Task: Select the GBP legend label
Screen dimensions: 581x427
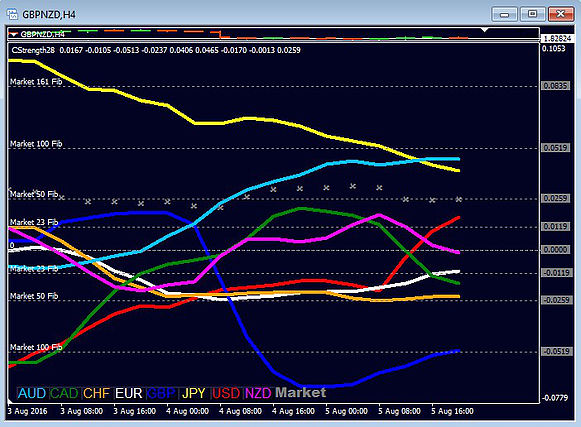Action: [161, 393]
